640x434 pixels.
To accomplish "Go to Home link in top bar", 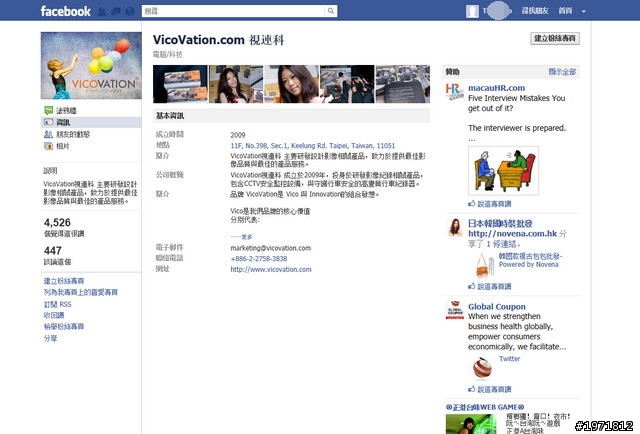I will pos(565,11).
